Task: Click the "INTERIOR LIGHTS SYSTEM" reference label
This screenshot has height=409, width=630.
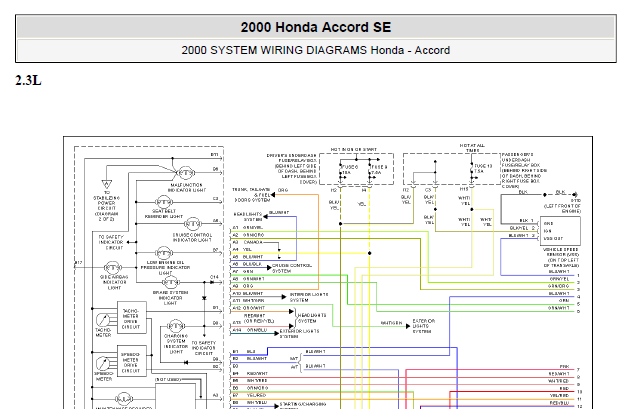Action: (x=309, y=297)
